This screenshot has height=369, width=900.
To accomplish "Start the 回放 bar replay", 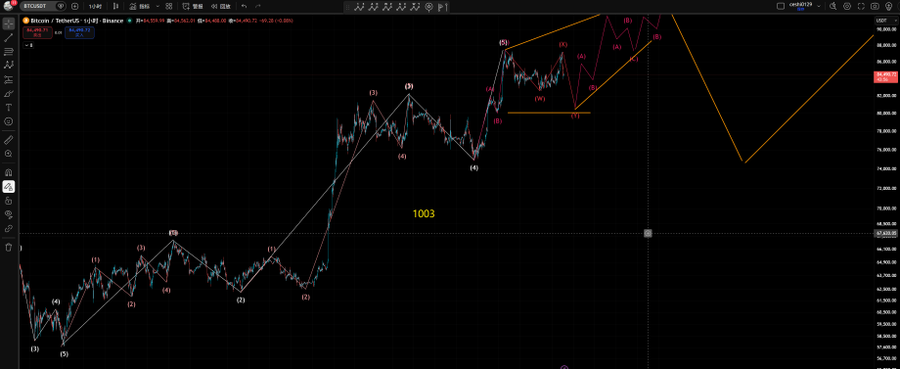I will click(x=221, y=6).
